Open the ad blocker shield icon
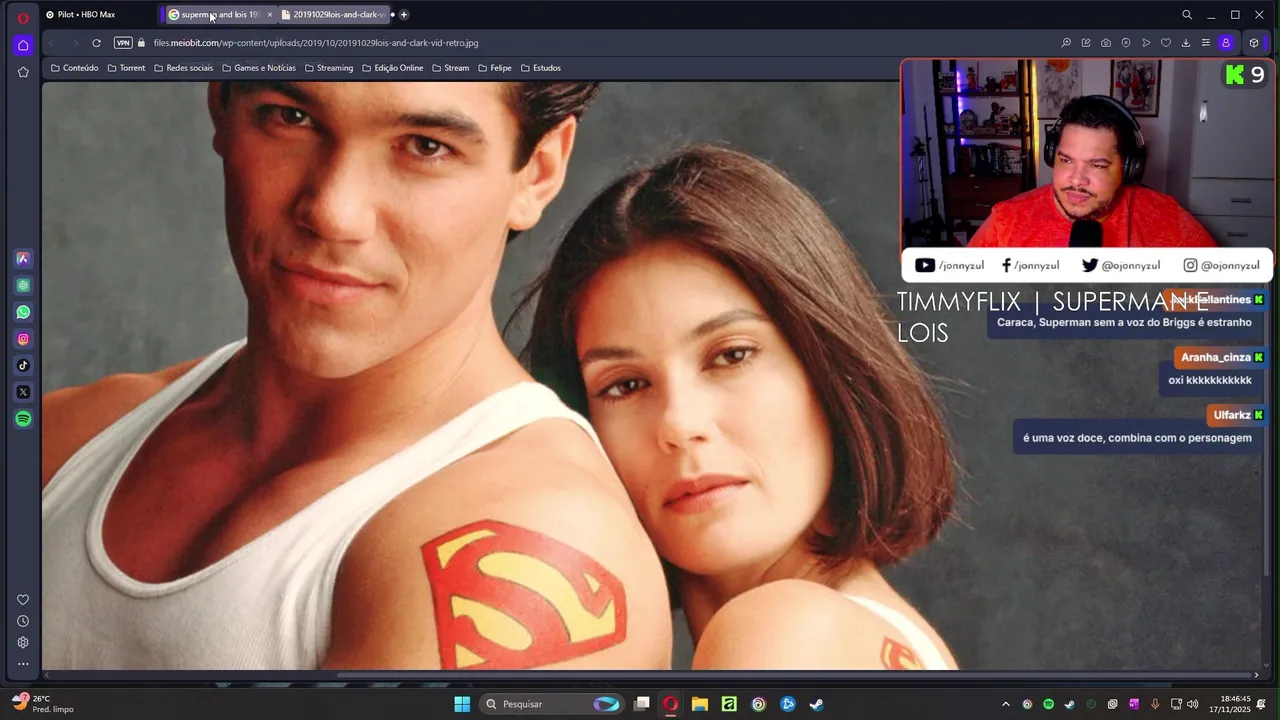This screenshot has height=720, width=1280. pos(1126,43)
